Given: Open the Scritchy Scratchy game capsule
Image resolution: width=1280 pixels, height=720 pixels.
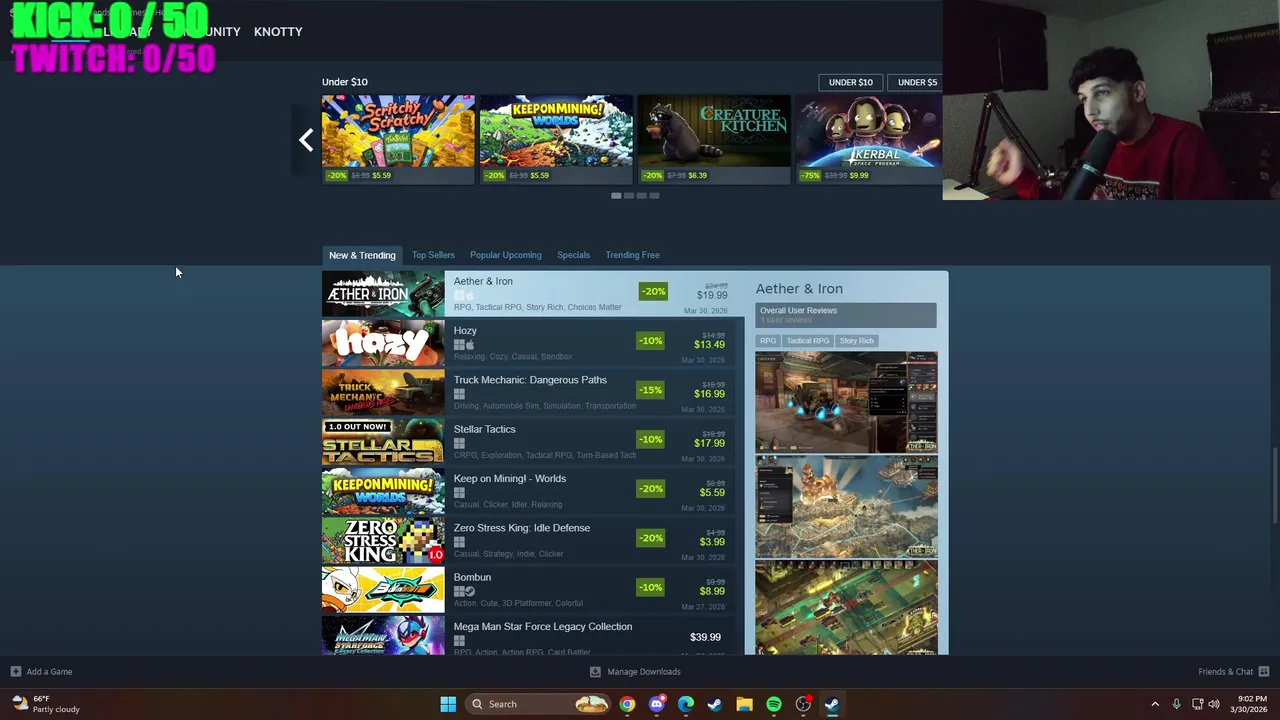Looking at the screenshot, I should pos(398,139).
